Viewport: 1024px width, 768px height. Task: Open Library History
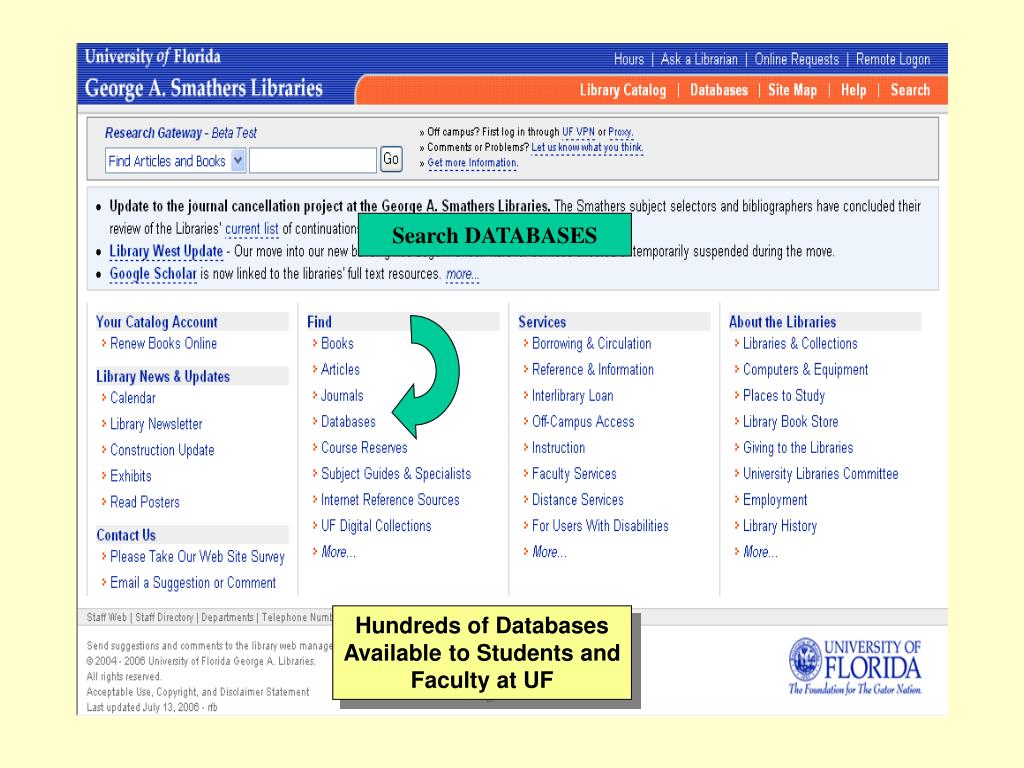pos(780,526)
